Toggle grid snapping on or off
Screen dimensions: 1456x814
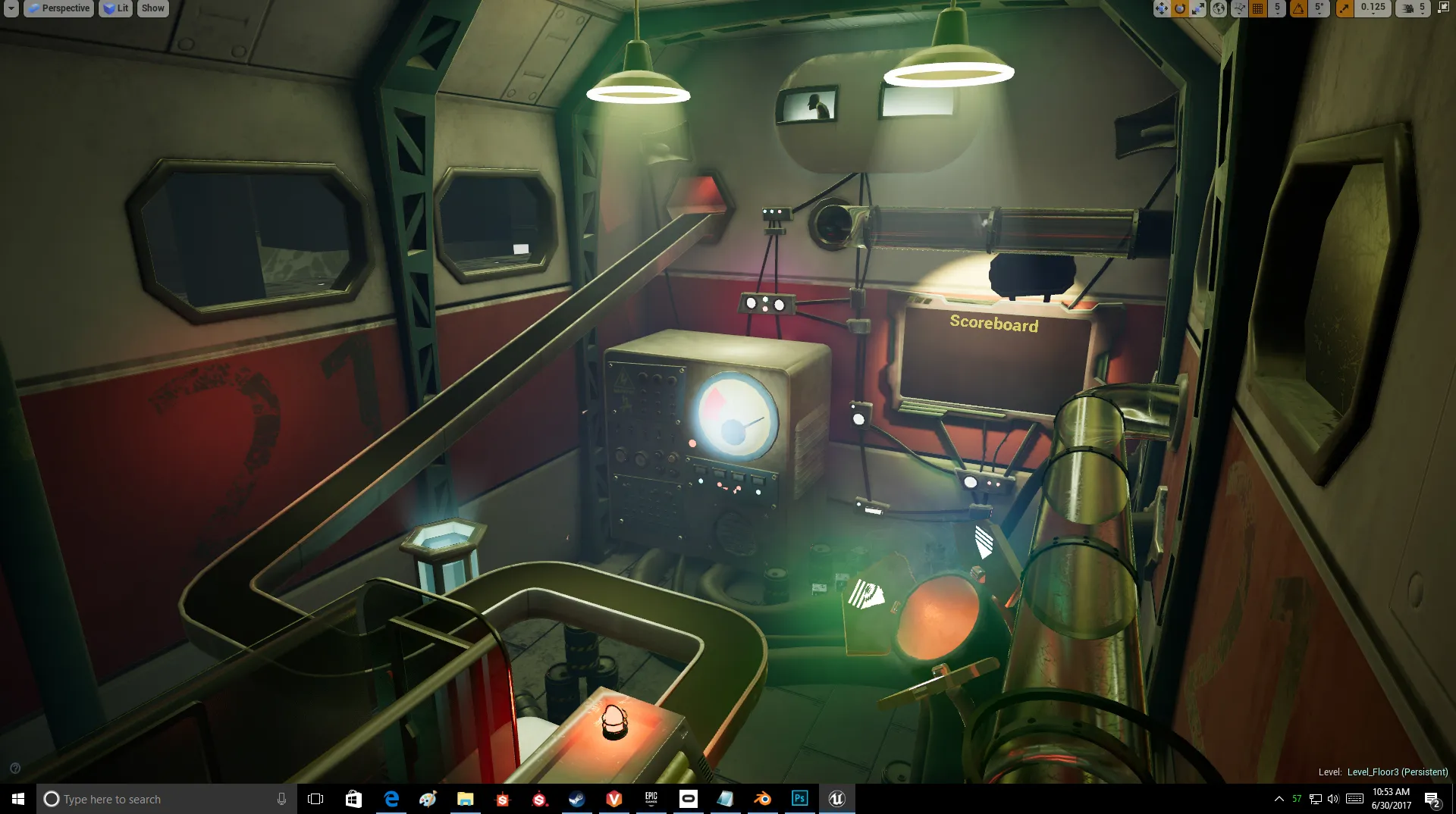coord(1258,8)
